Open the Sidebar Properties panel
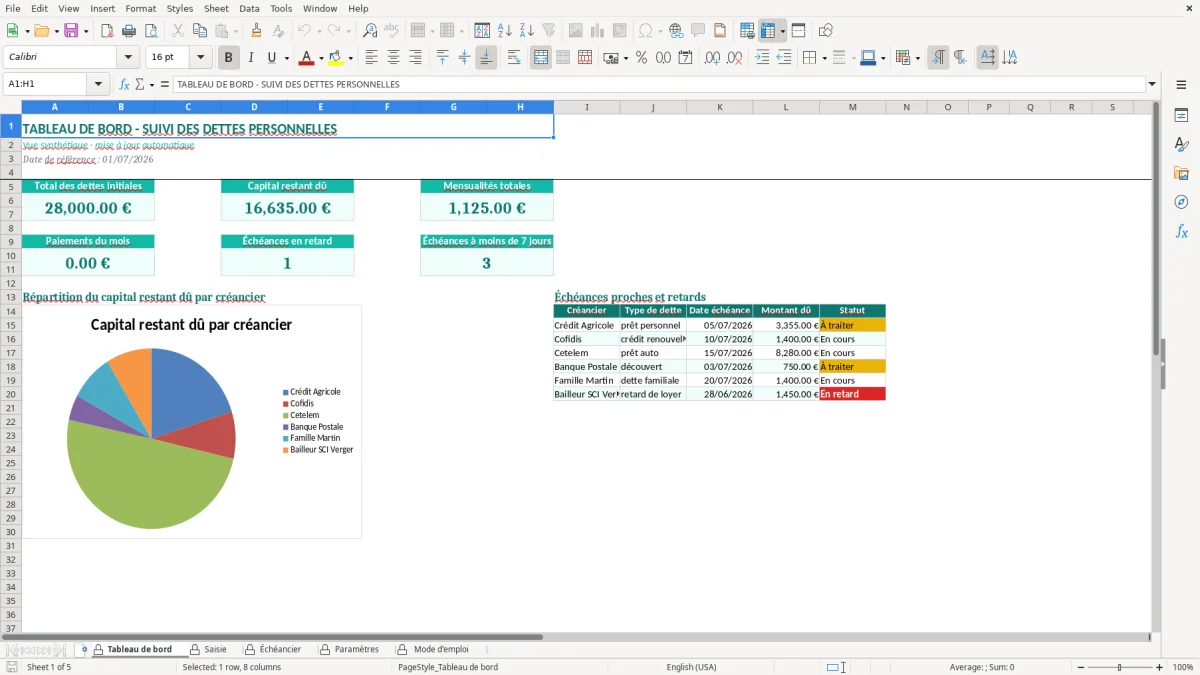Viewport: 1200px width, 675px height. click(x=1181, y=116)
